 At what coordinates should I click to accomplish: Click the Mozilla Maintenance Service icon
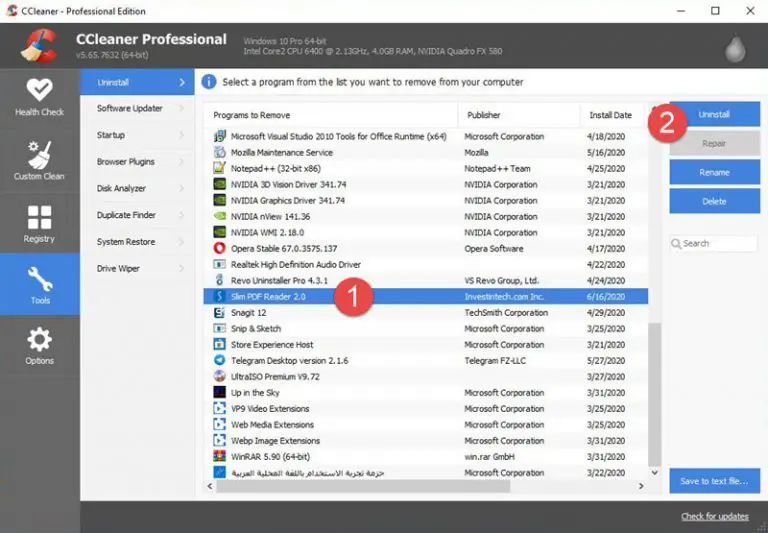coord(219,152)
